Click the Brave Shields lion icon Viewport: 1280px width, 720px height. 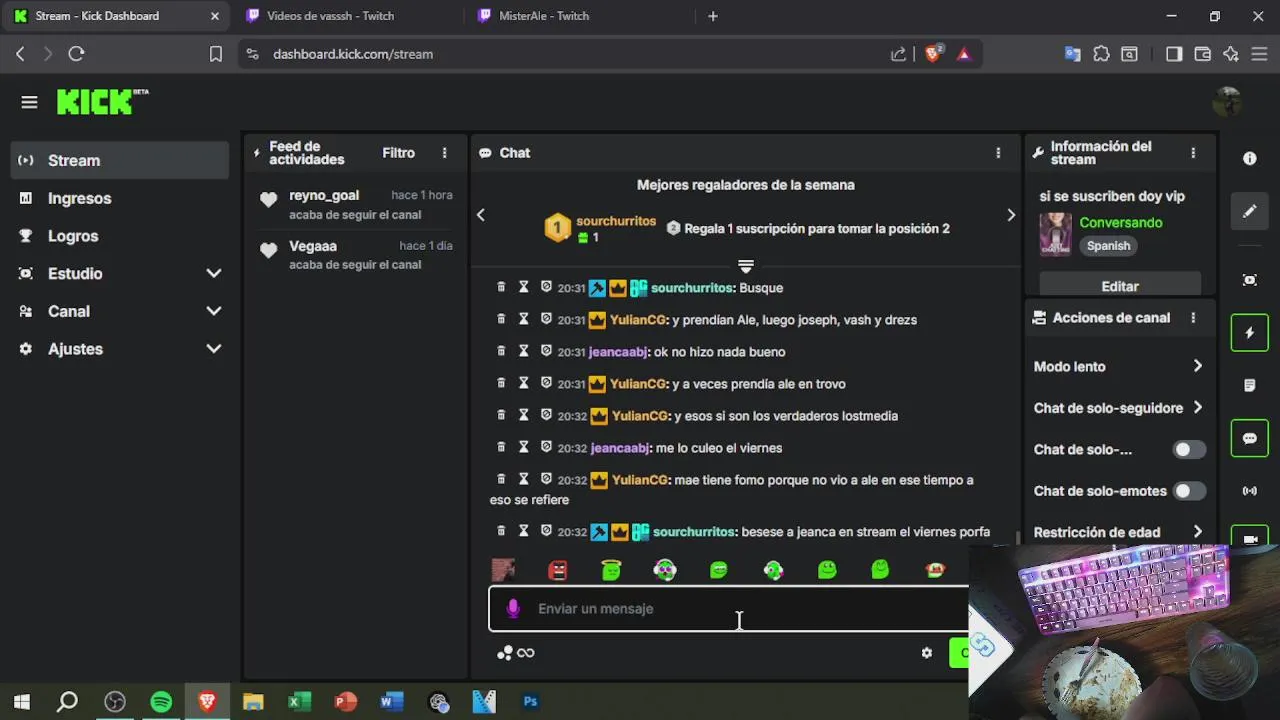click(933, 54)
